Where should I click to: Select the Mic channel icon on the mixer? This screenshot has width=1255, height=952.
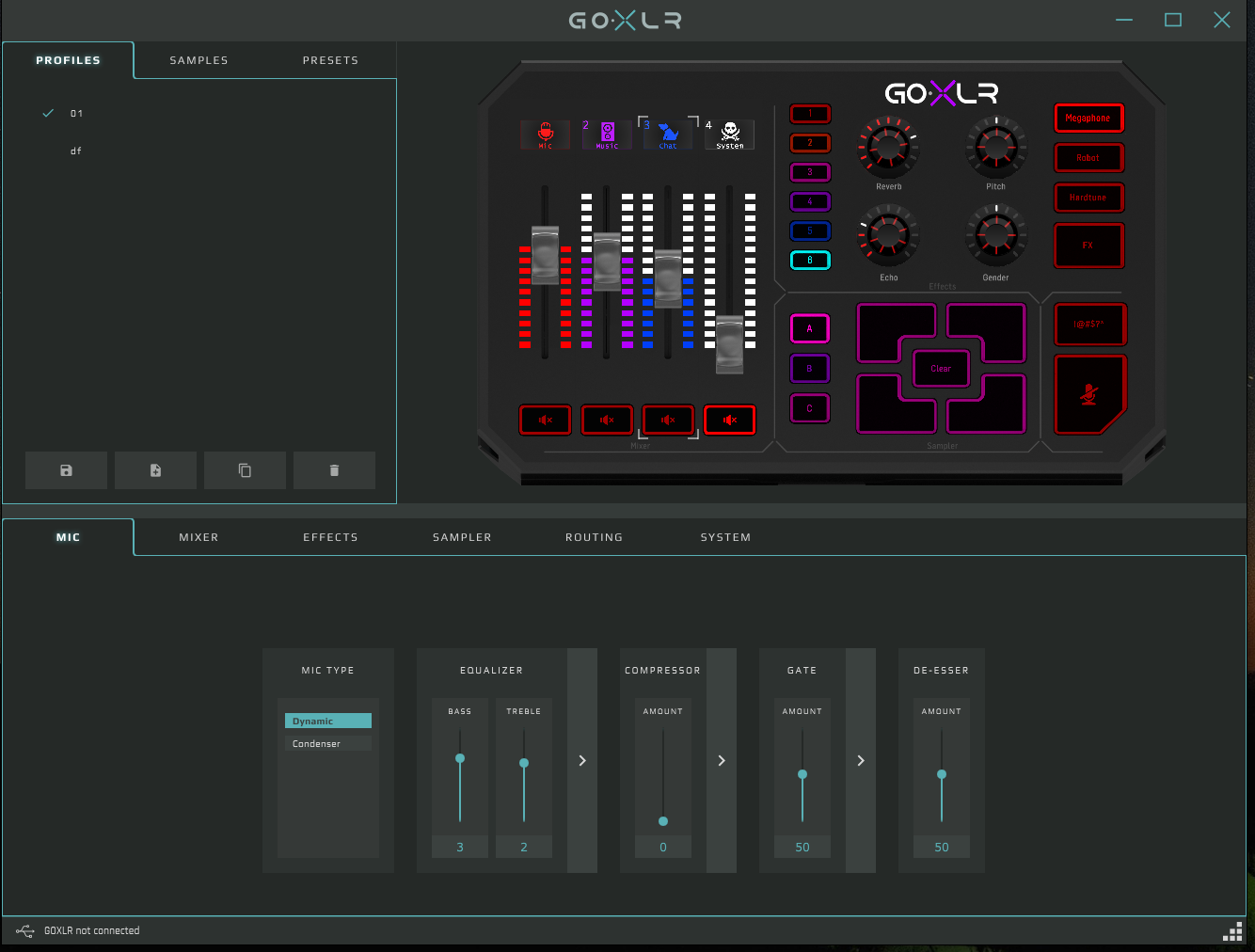[x=545, y=135]
